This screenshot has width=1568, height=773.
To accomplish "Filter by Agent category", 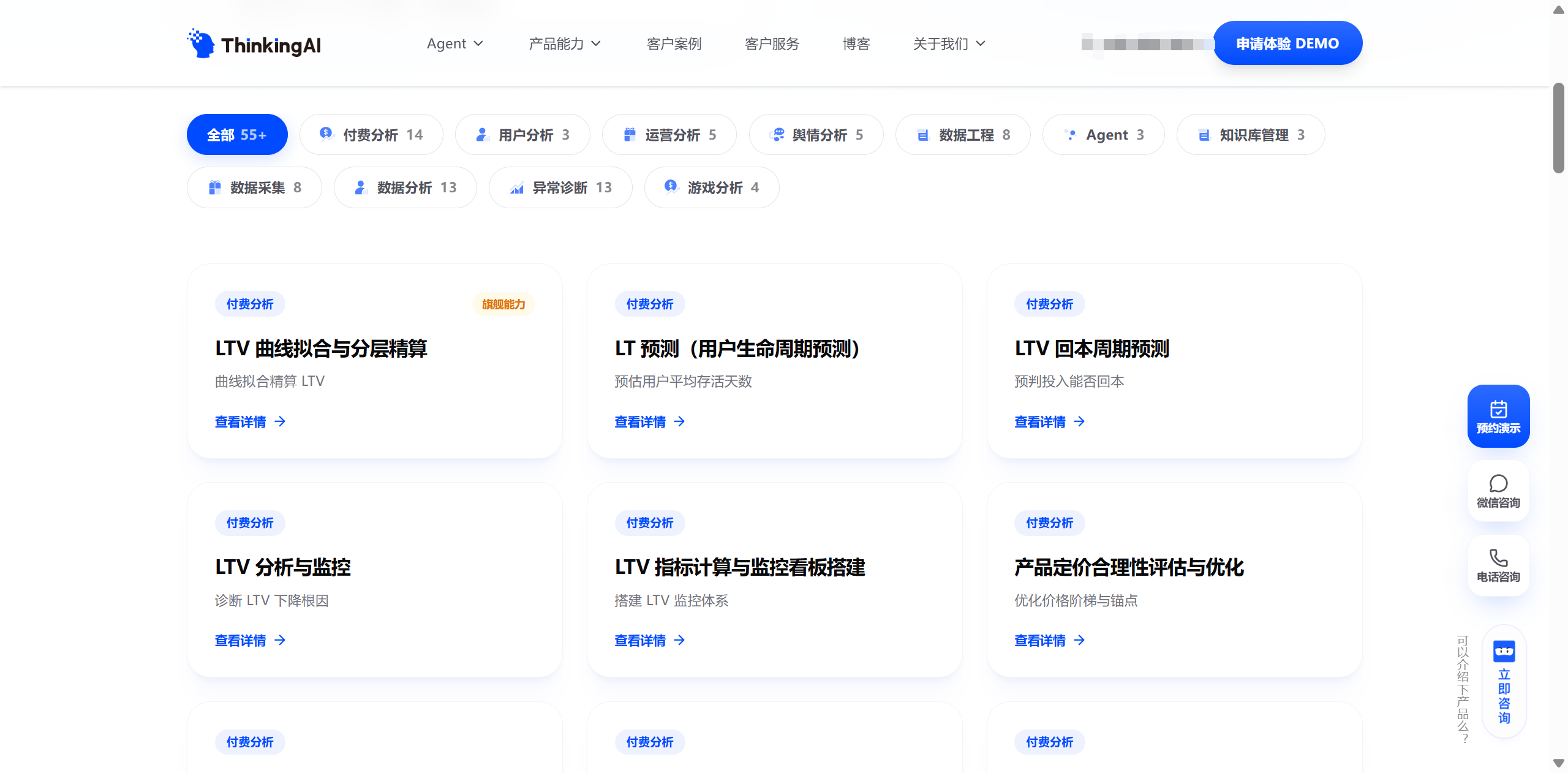I will pos(1104,135).
